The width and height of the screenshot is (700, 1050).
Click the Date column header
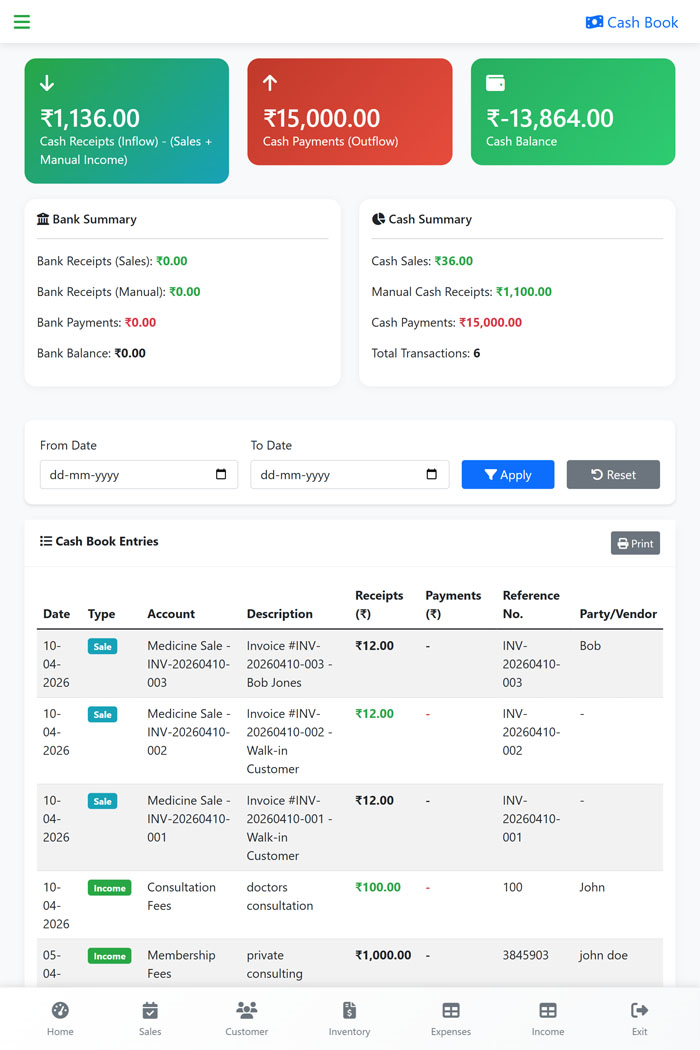(x=56, y=614)
